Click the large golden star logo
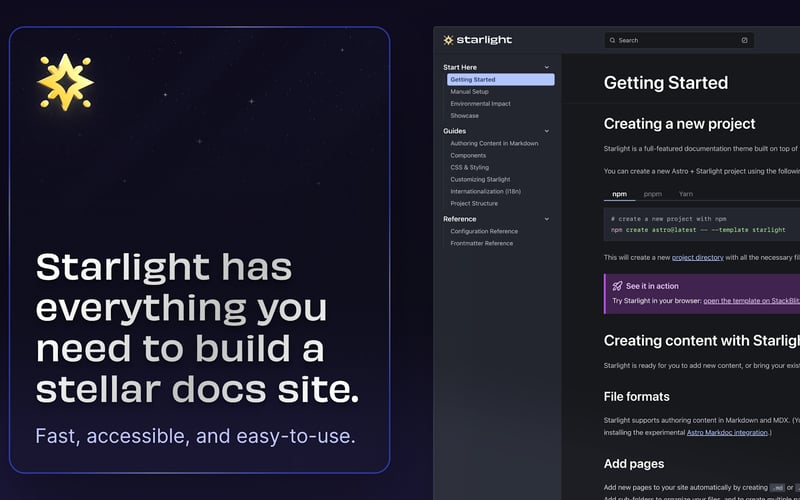 pos(65,82)
